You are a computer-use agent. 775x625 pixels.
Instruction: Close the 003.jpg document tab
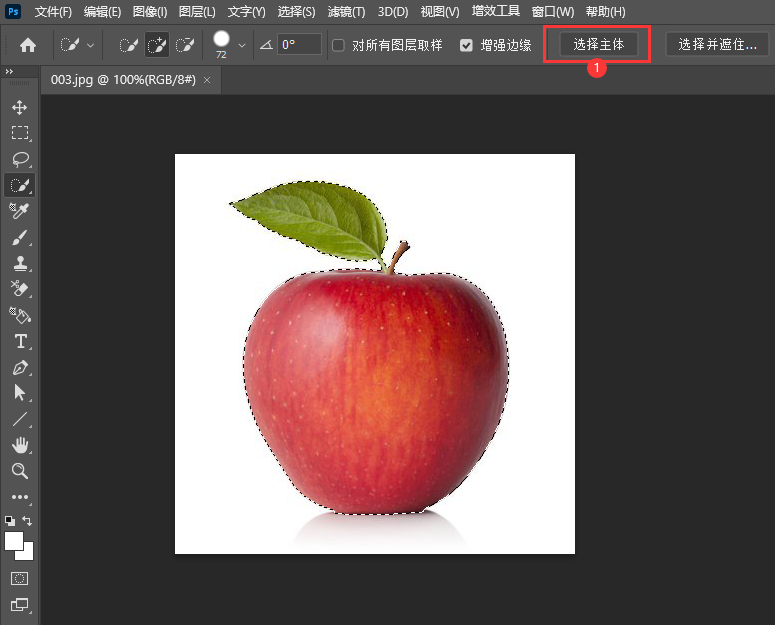[207, 80]
